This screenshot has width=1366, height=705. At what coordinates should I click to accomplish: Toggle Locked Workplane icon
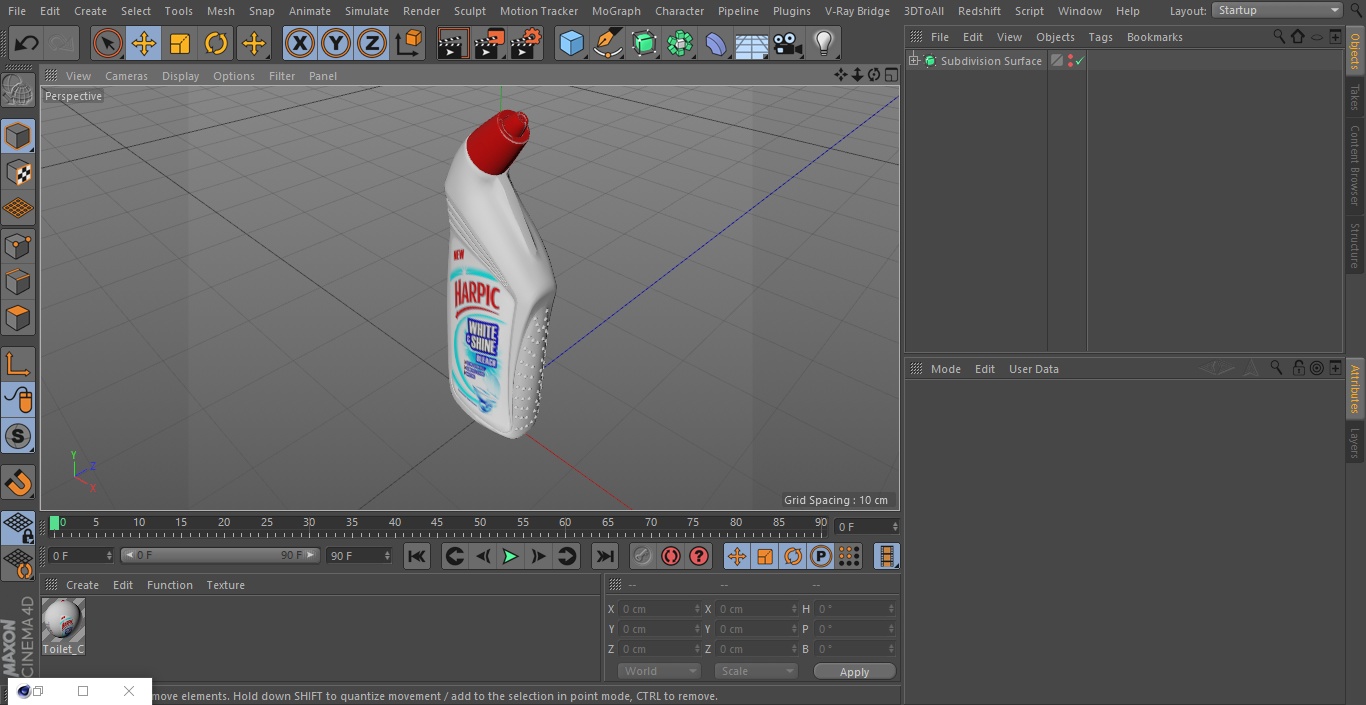click(x=18, y=528)
